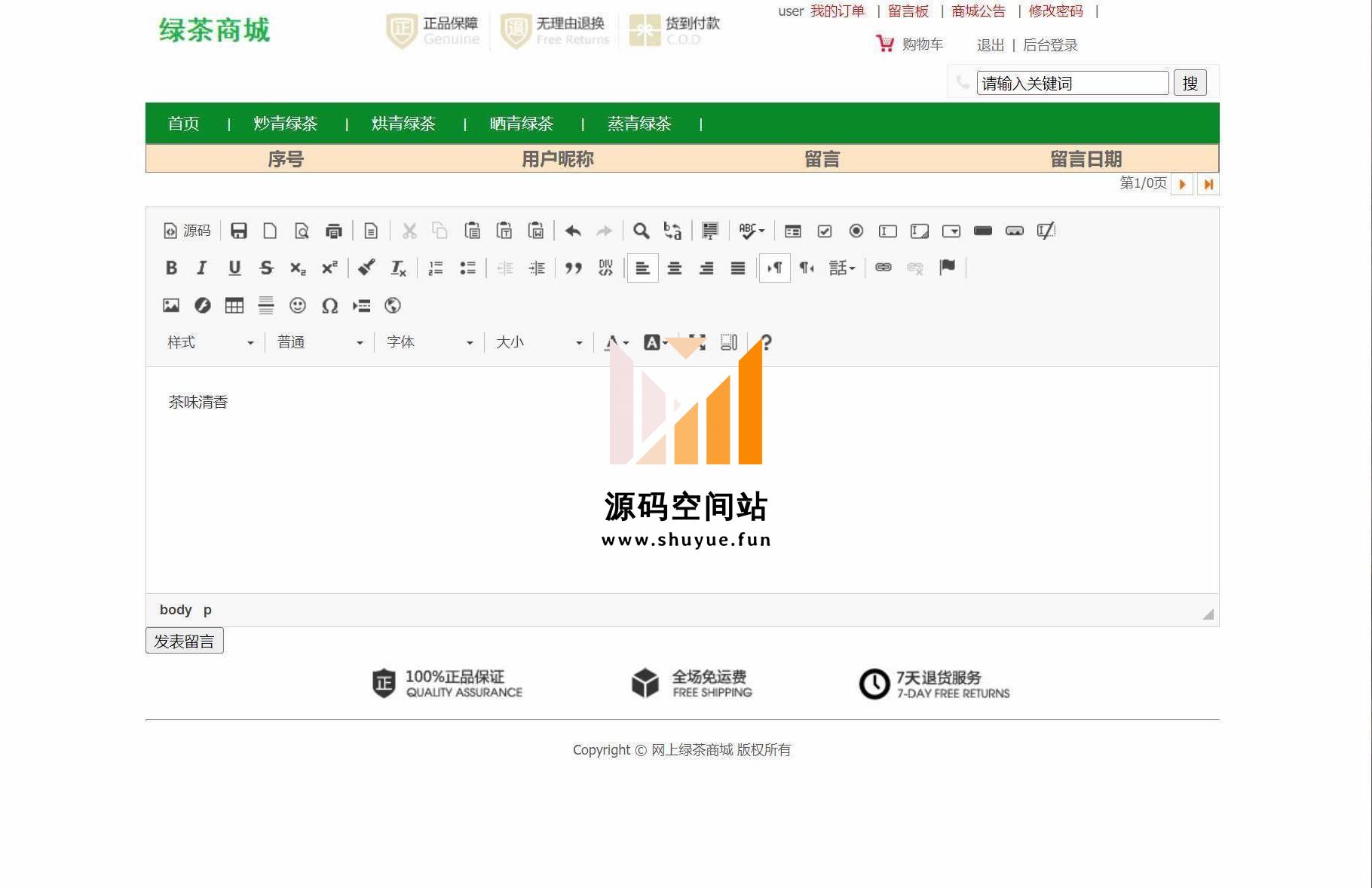Screen dimensions: 1372x888
Task: Insert an image into the editor
Action: [x=171, y=305]
